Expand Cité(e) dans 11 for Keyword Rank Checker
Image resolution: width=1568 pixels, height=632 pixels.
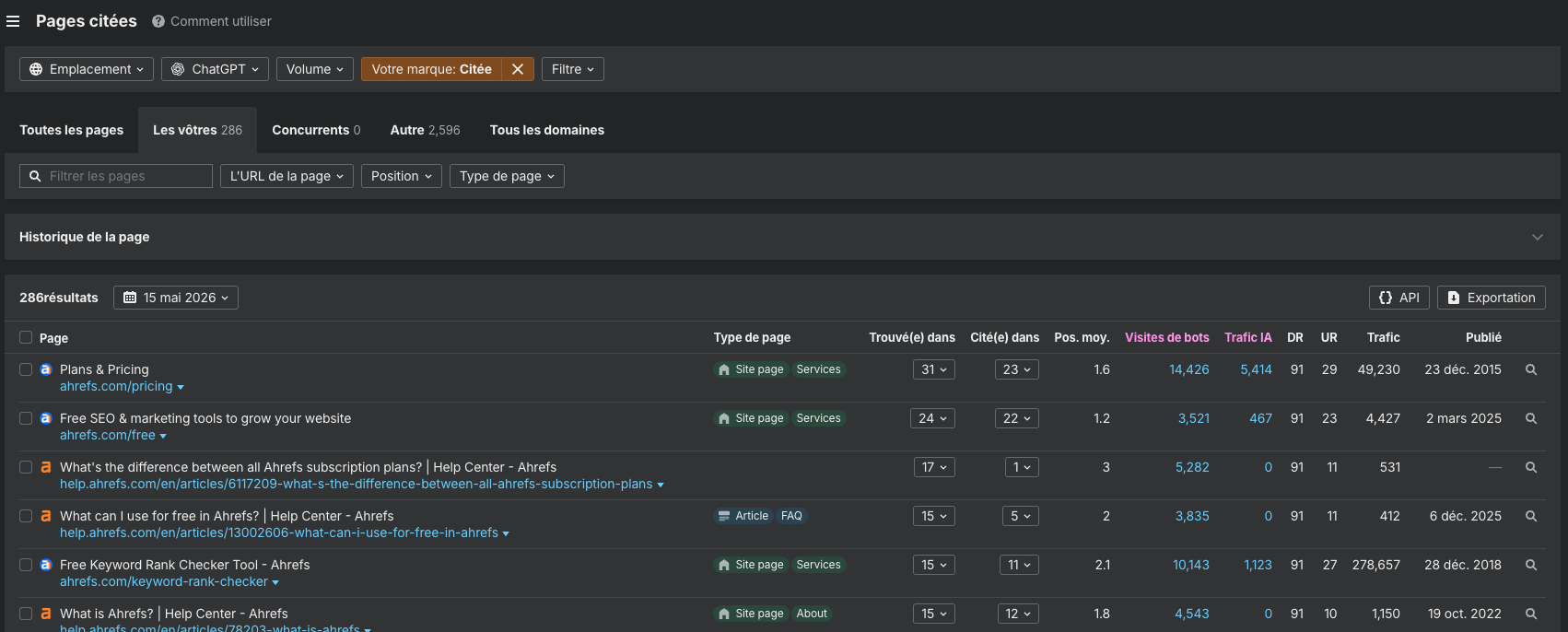point(1019,565)
